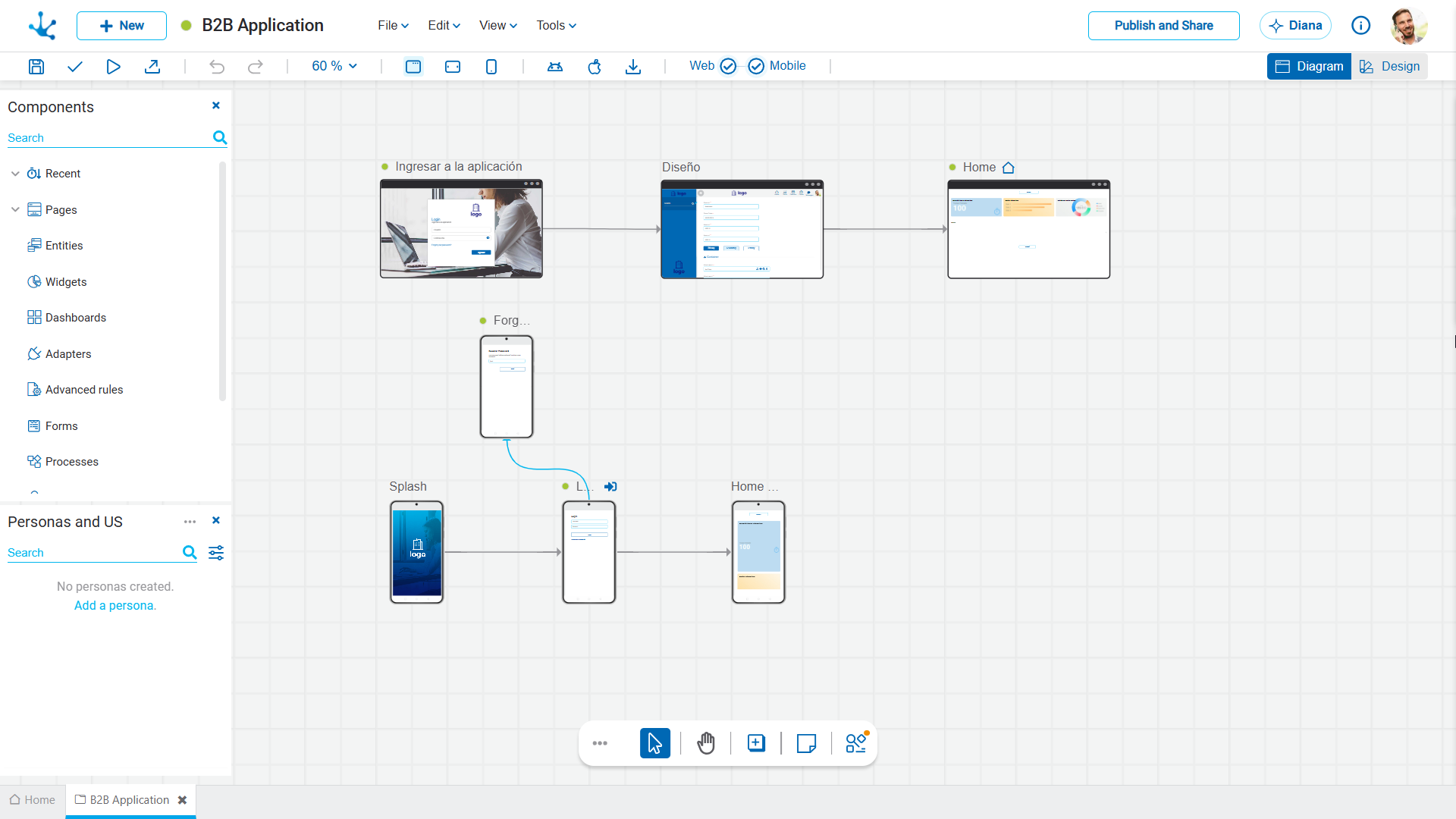The width and height of the screenshot is (1456, 819).
Task: Open the View menu
Action: coord(498,26)
